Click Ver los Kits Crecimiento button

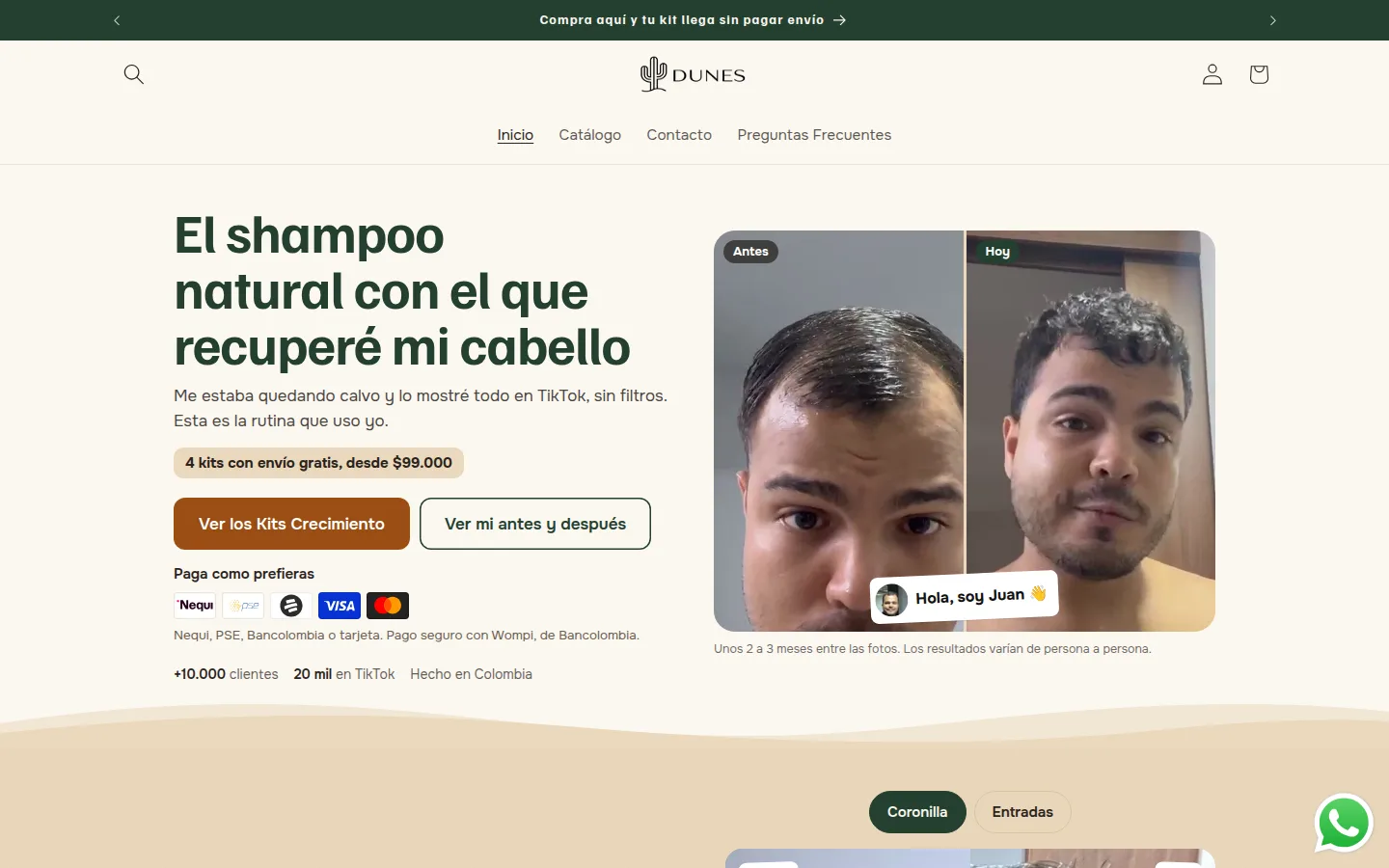coord(291,524)
